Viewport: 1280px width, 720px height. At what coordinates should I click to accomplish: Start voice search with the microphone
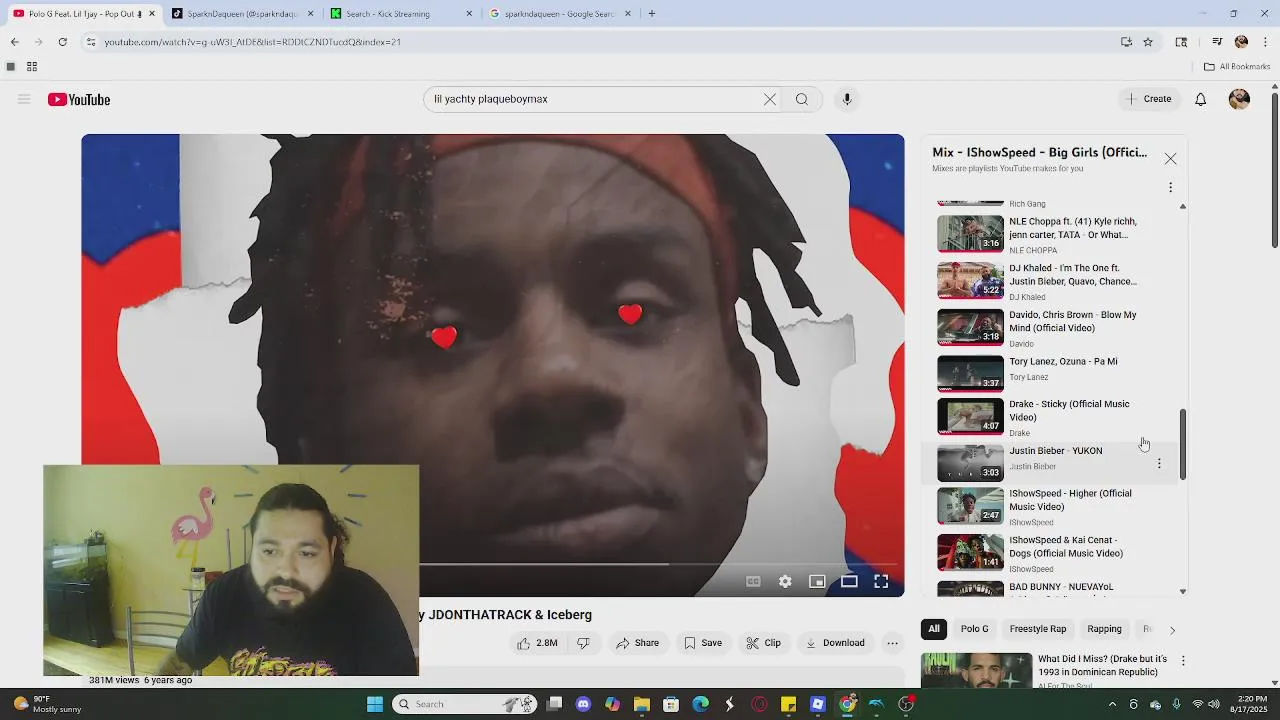(847, 99)
